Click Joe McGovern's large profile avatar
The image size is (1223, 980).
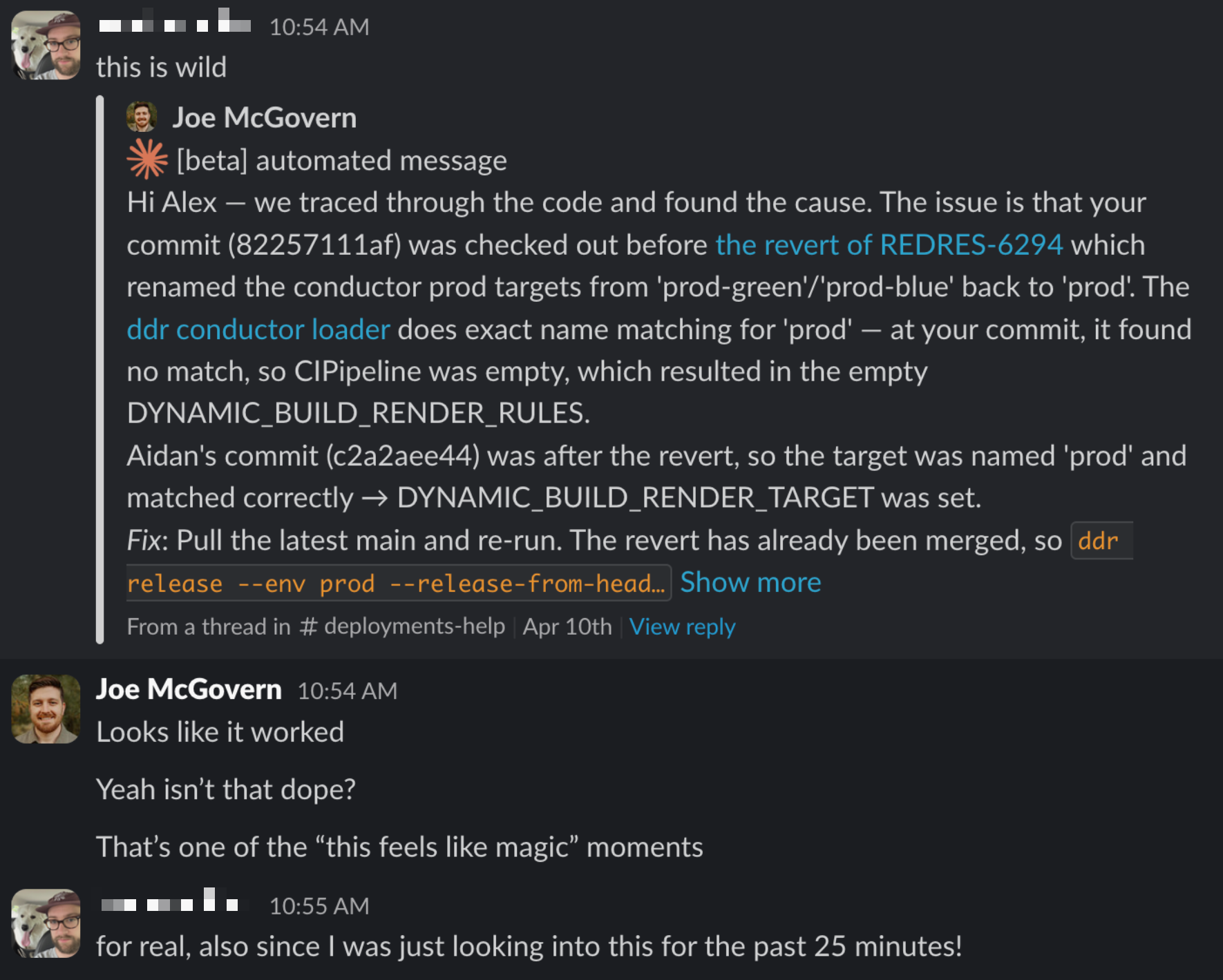click(x=46, y=709)
